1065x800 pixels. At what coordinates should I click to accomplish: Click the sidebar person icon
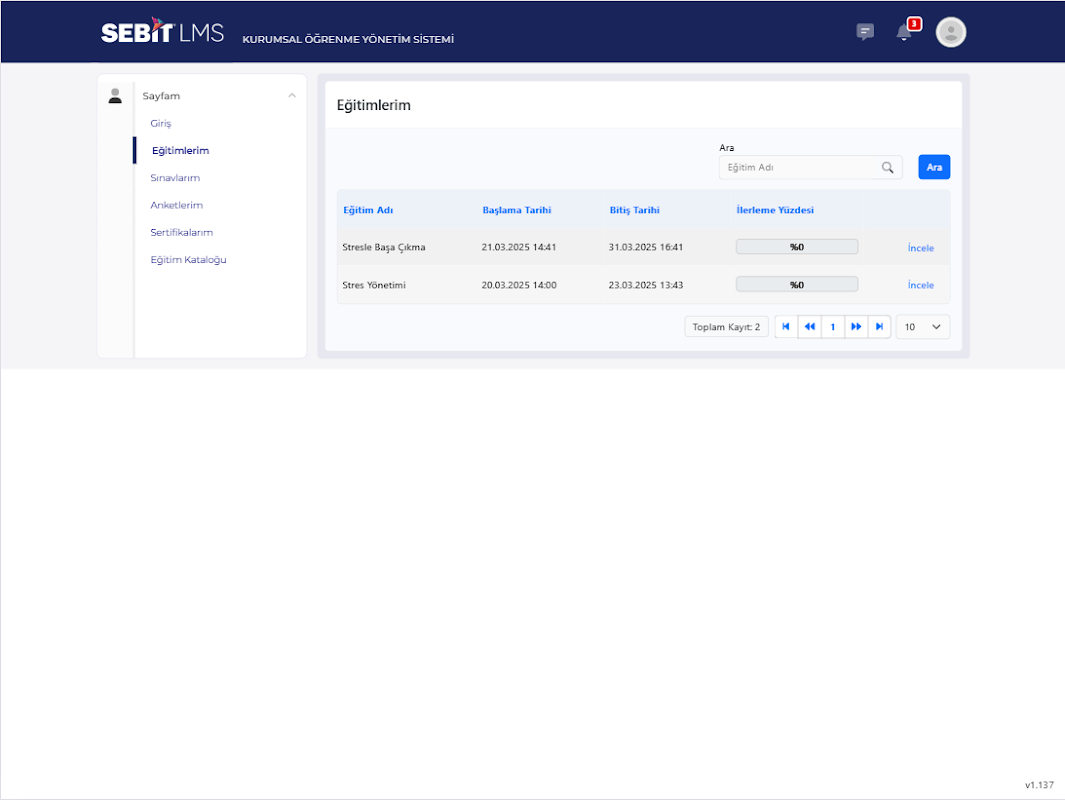115,96
